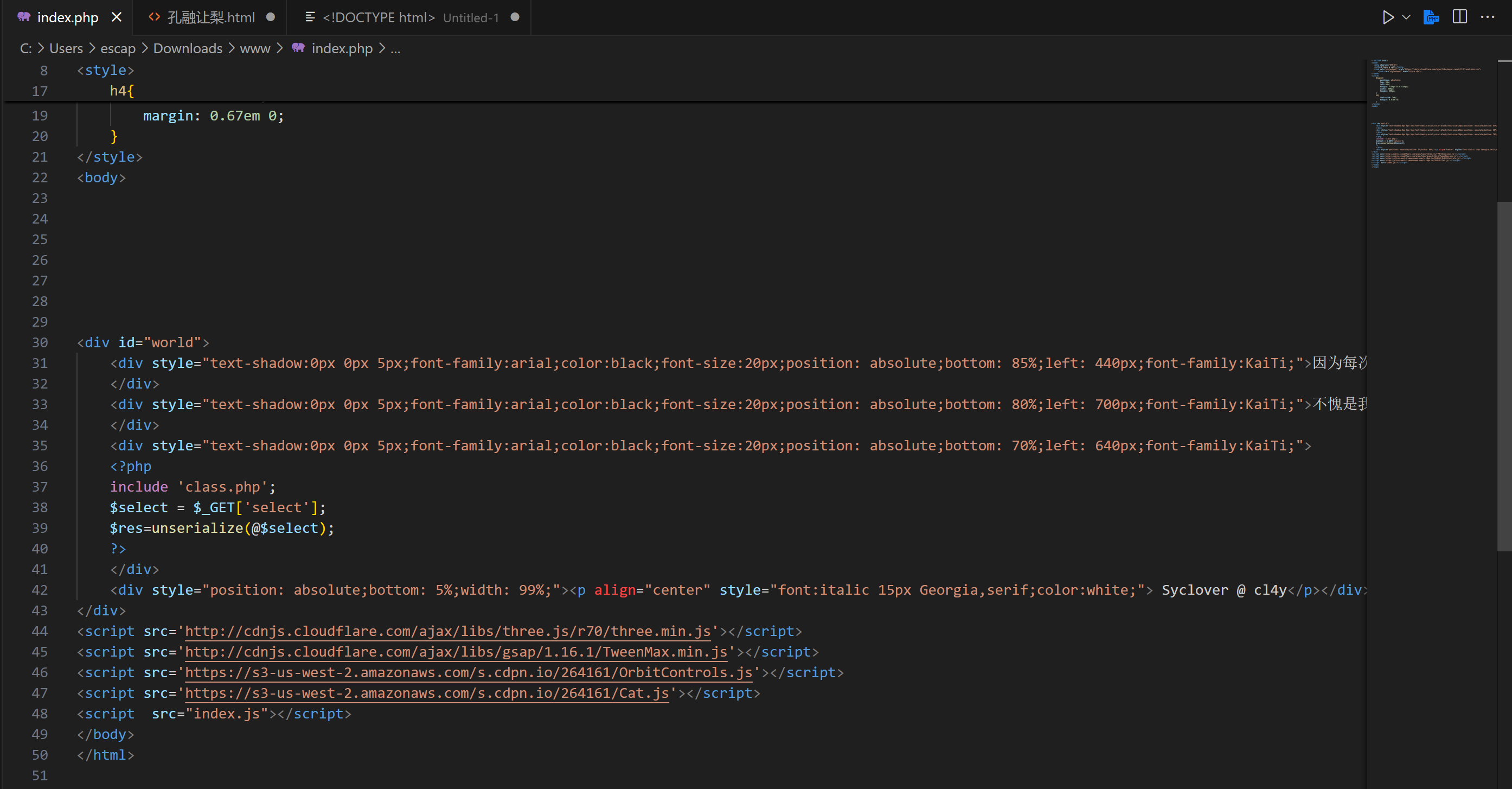Open the OrbitControls.js amazonaws link
Image resolution: width=1512 pixels, height=789 pixels.
tap(469, 672)
